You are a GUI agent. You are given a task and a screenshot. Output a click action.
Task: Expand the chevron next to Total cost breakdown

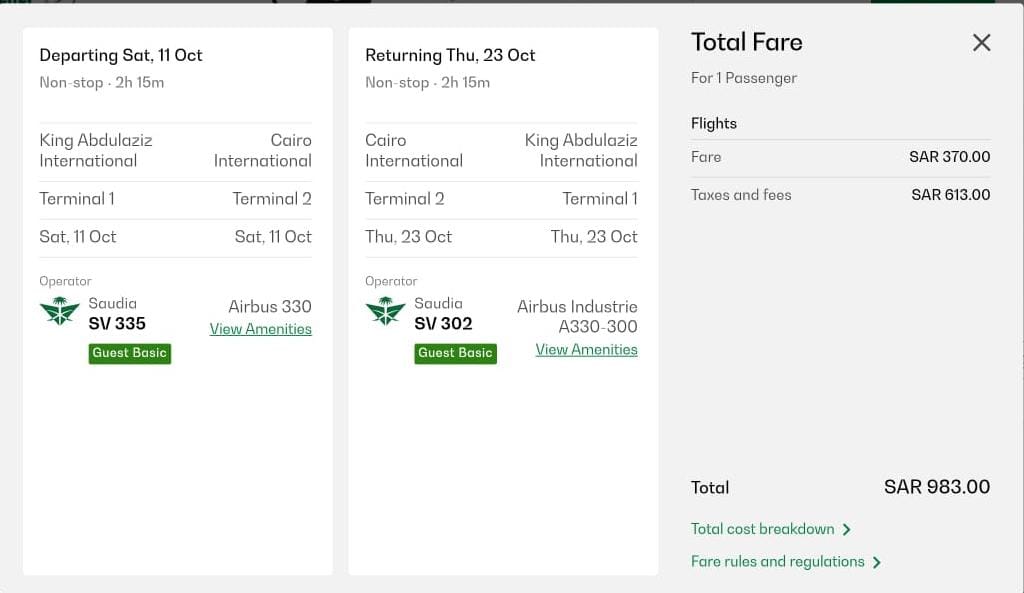847,530
